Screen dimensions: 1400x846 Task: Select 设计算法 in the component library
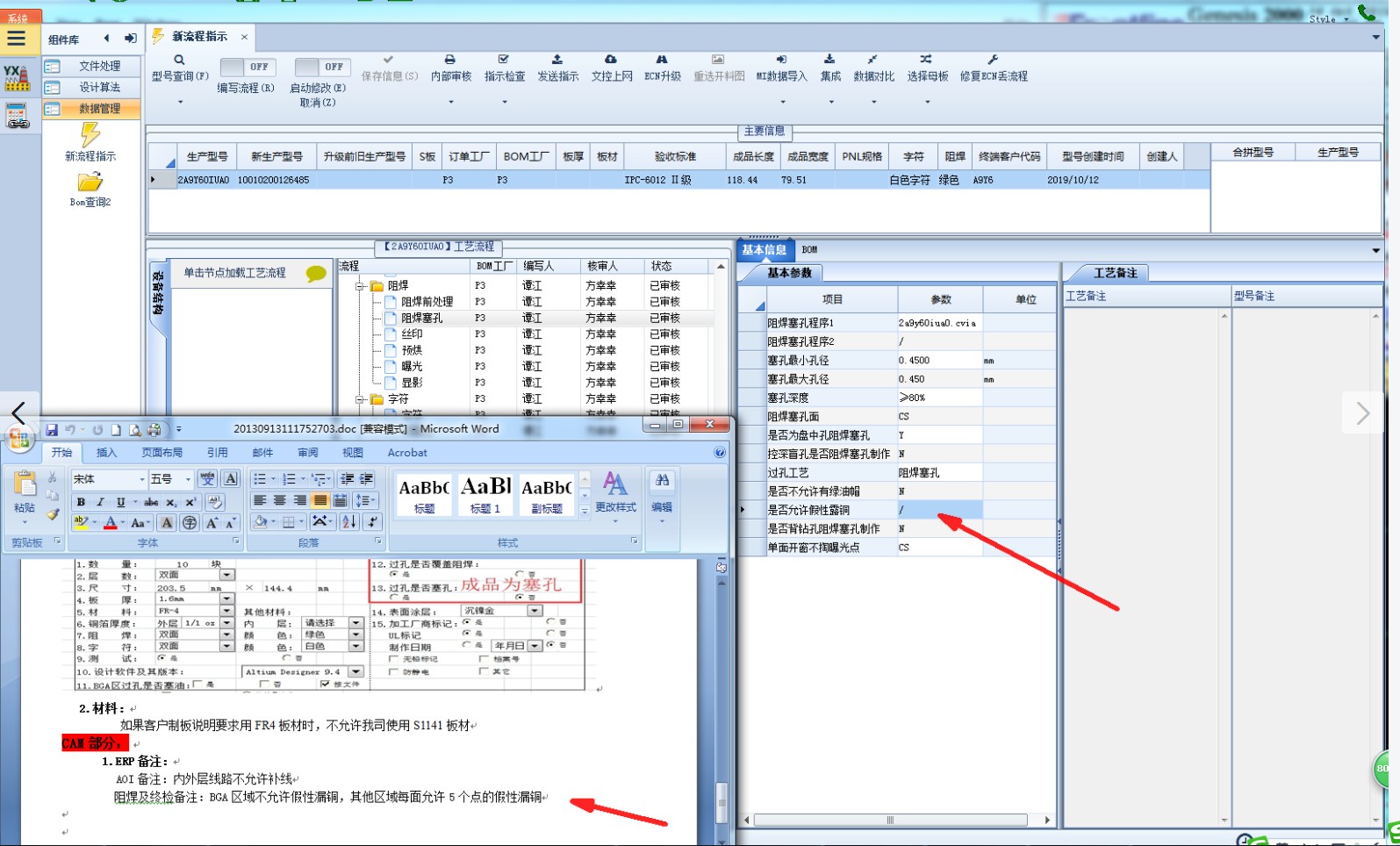coord(92,87)
